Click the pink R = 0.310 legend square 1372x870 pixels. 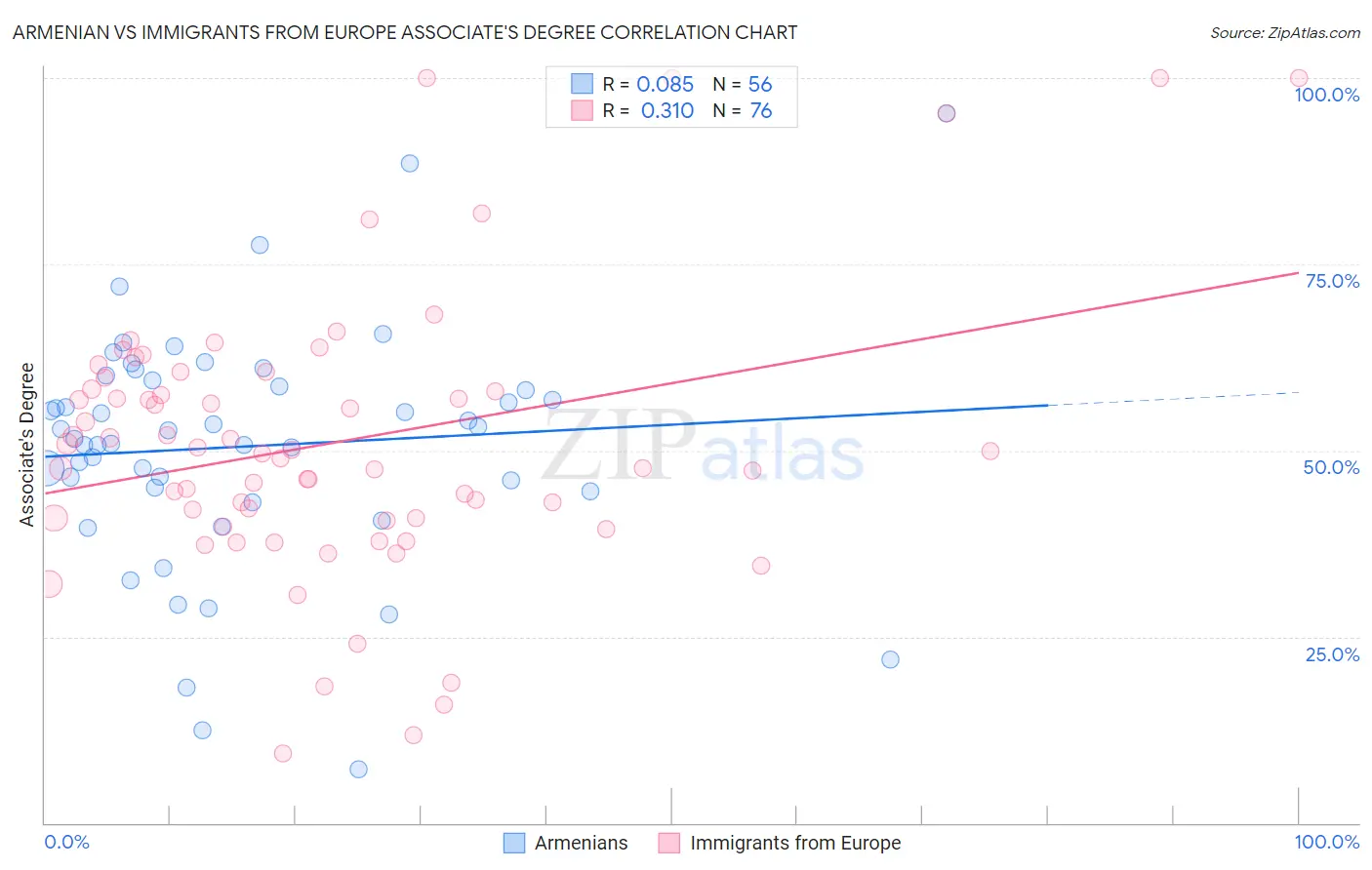tap(583, 110)
